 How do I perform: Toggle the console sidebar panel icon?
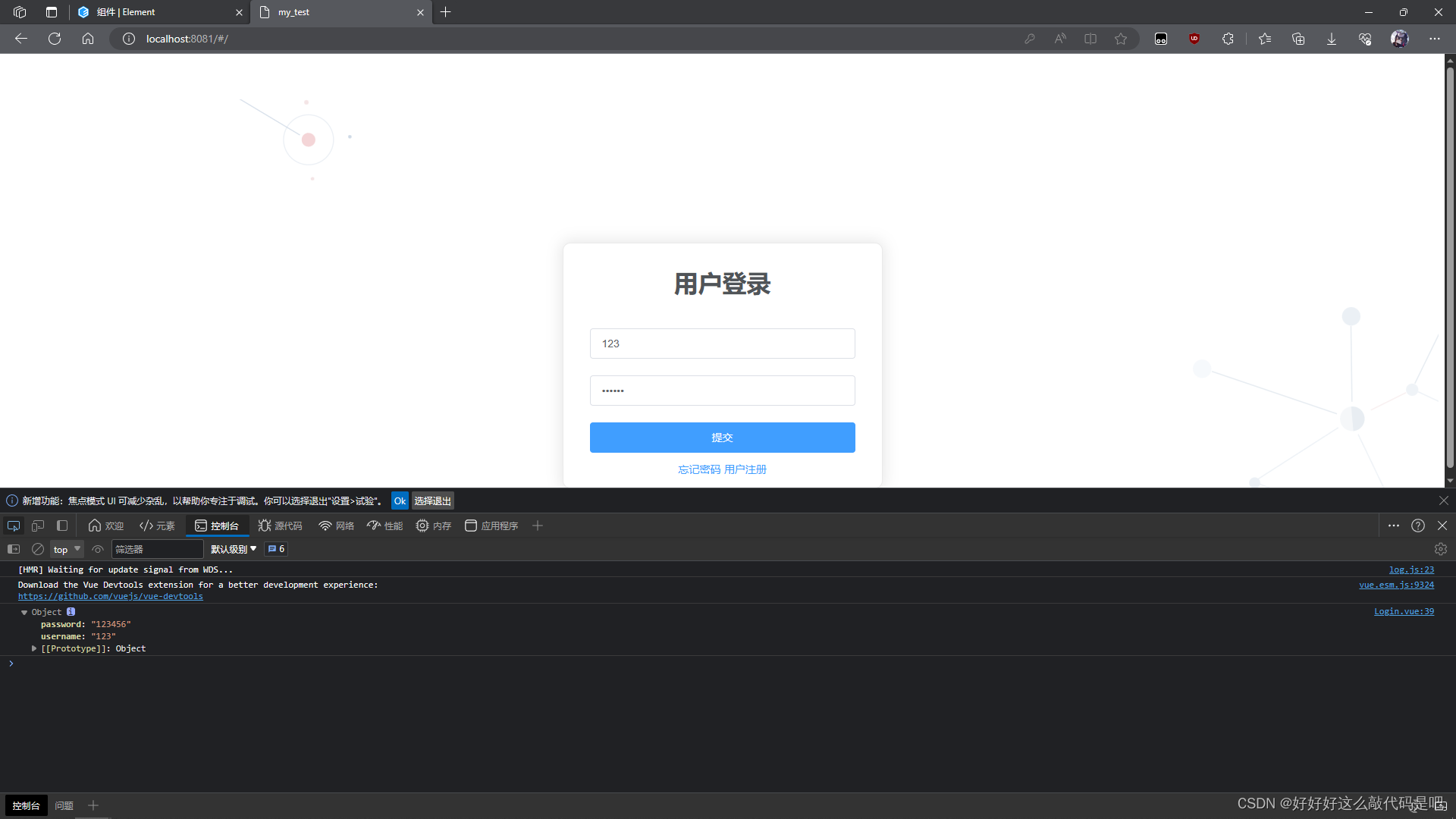click(x=14, y=549)
